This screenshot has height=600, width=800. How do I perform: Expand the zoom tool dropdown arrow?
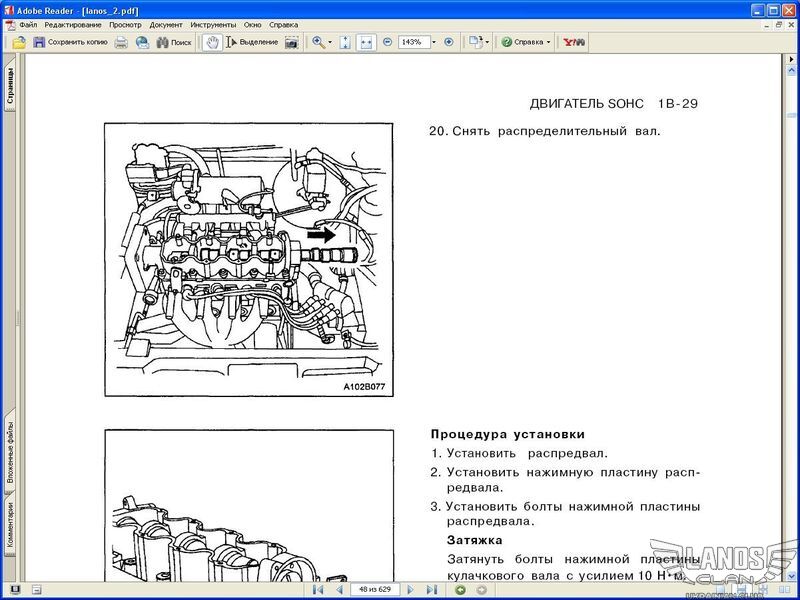[330, 42]
